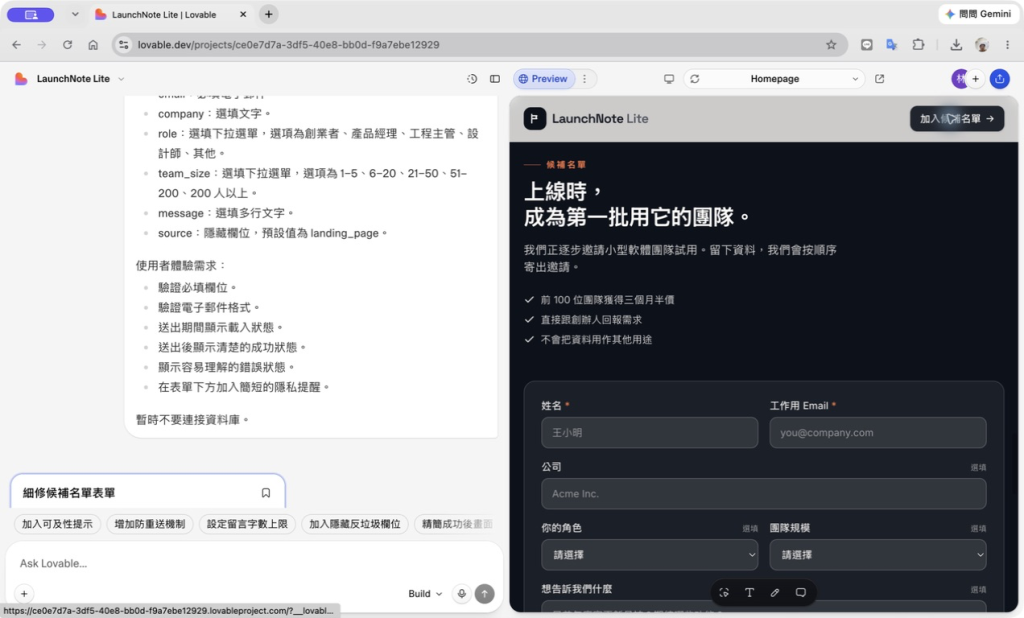This screenshot has width=1024, height=618.
Task: Select the 設定留言字數上限 suggestion chip
Action: (247, 524)
